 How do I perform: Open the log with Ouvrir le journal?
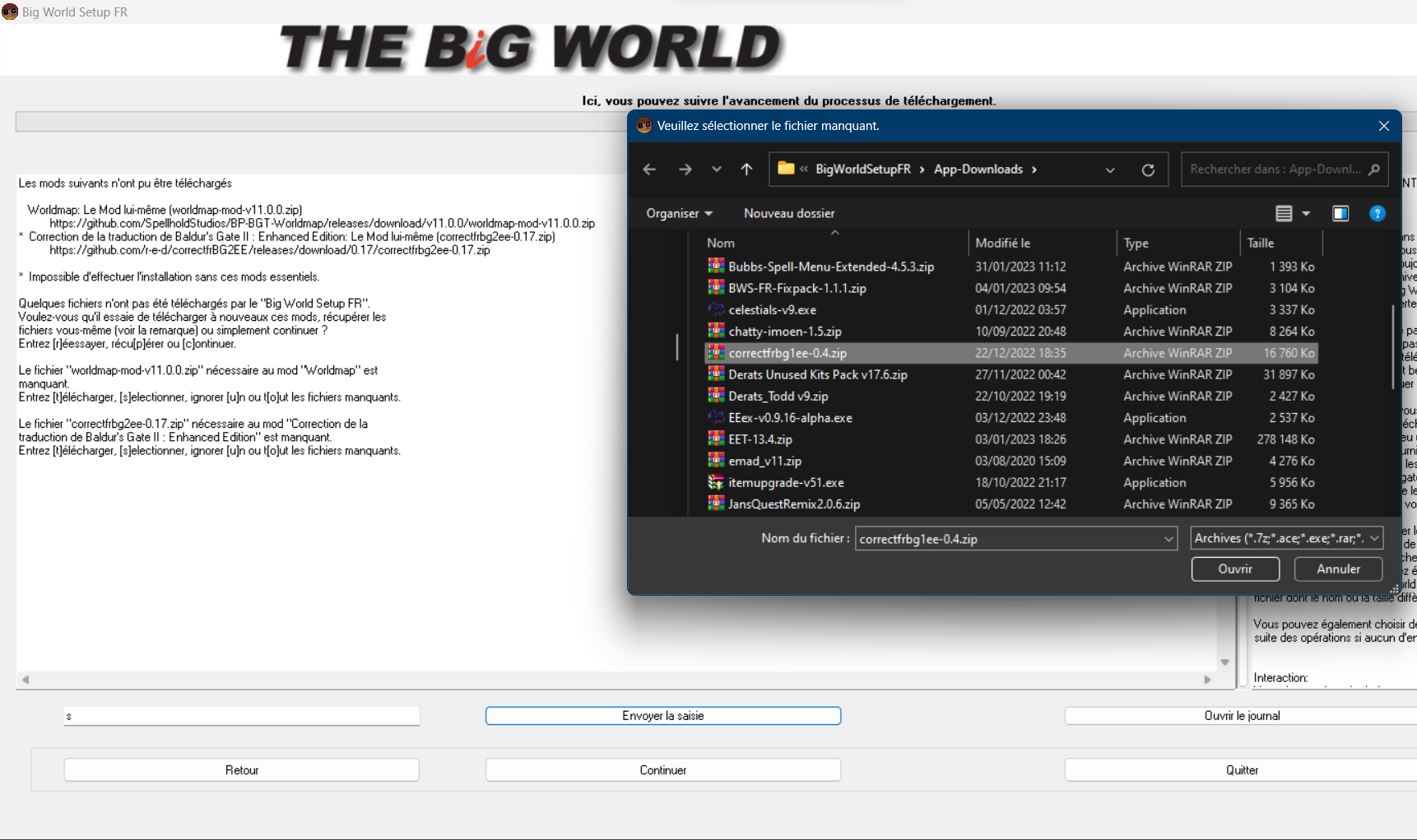[x=1241, y=716]
